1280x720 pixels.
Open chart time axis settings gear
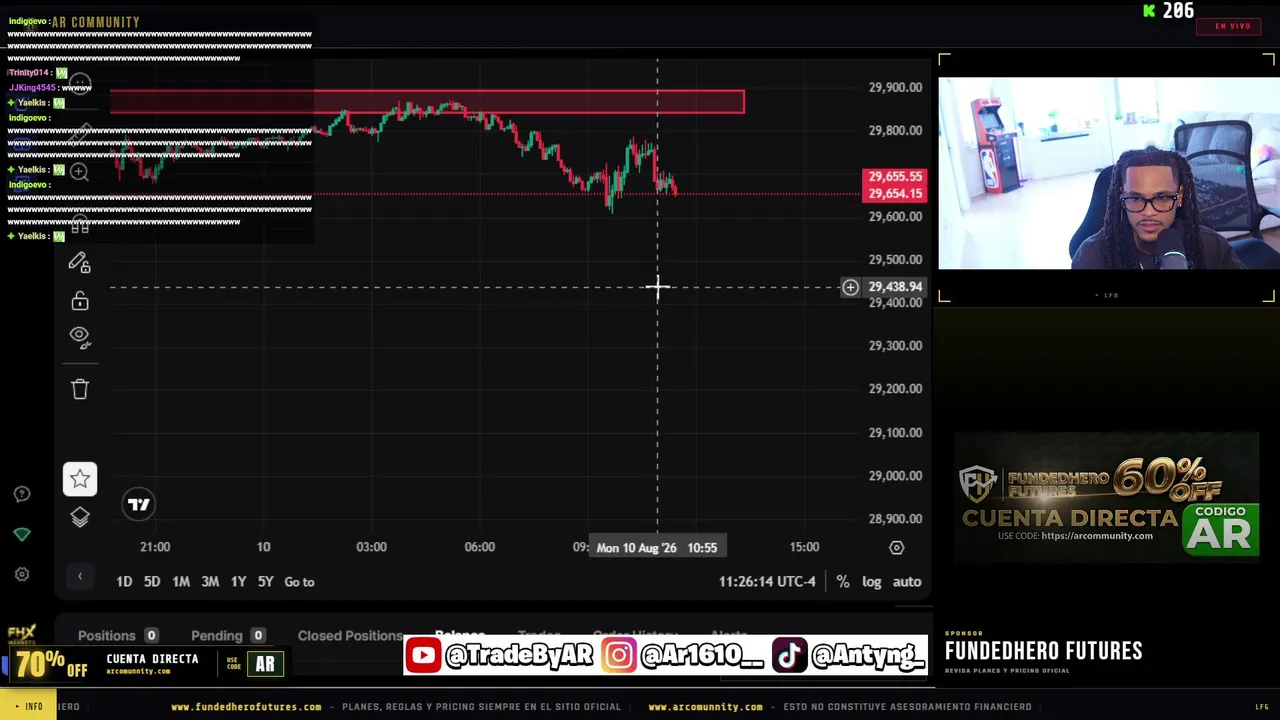point(896,547)
